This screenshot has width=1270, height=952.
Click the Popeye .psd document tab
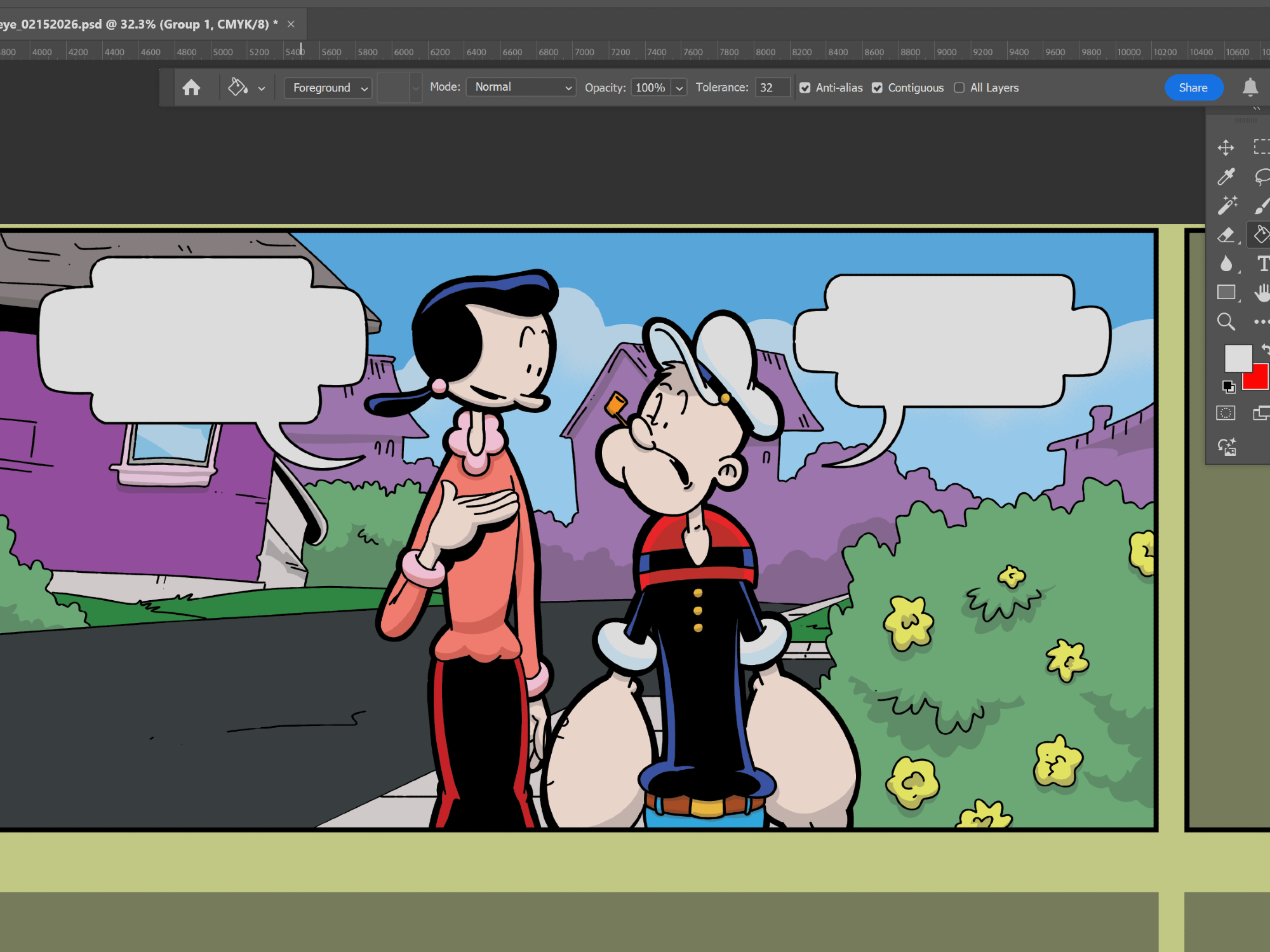point(137,24)
